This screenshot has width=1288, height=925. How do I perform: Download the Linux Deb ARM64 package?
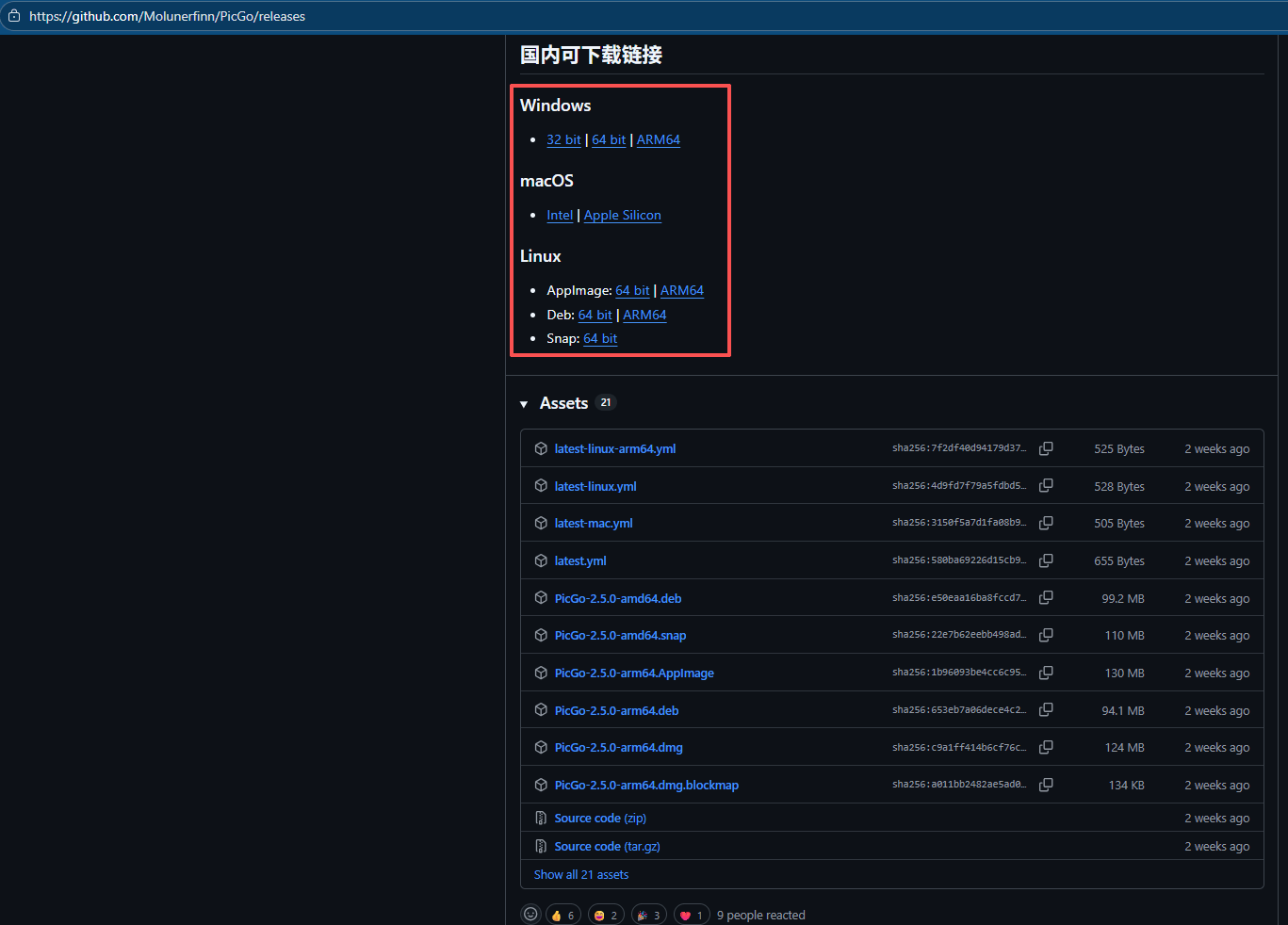644,315
